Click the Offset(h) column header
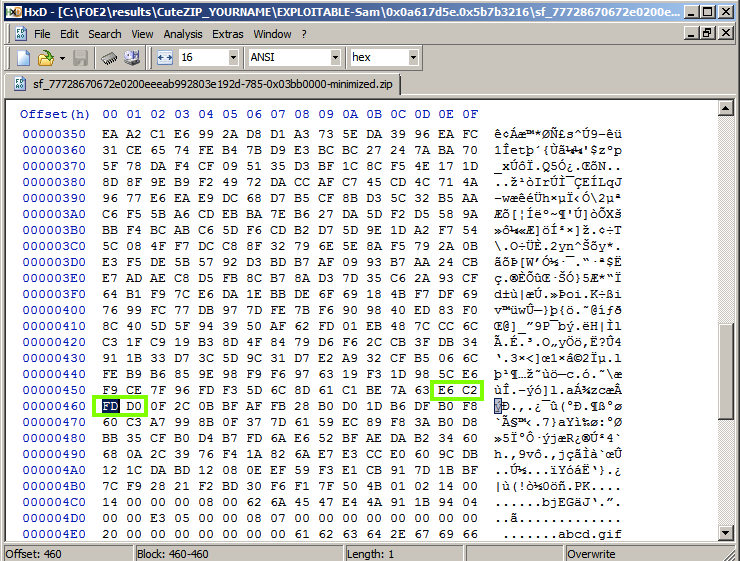 55,114
